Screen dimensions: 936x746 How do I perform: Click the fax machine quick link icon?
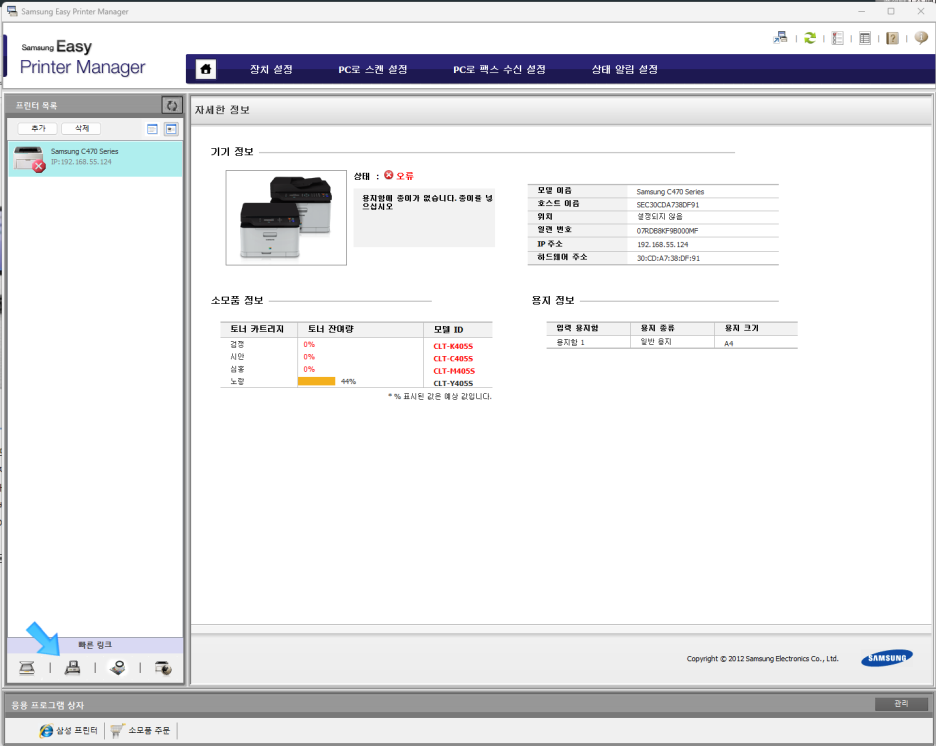[x=72, y=668]
